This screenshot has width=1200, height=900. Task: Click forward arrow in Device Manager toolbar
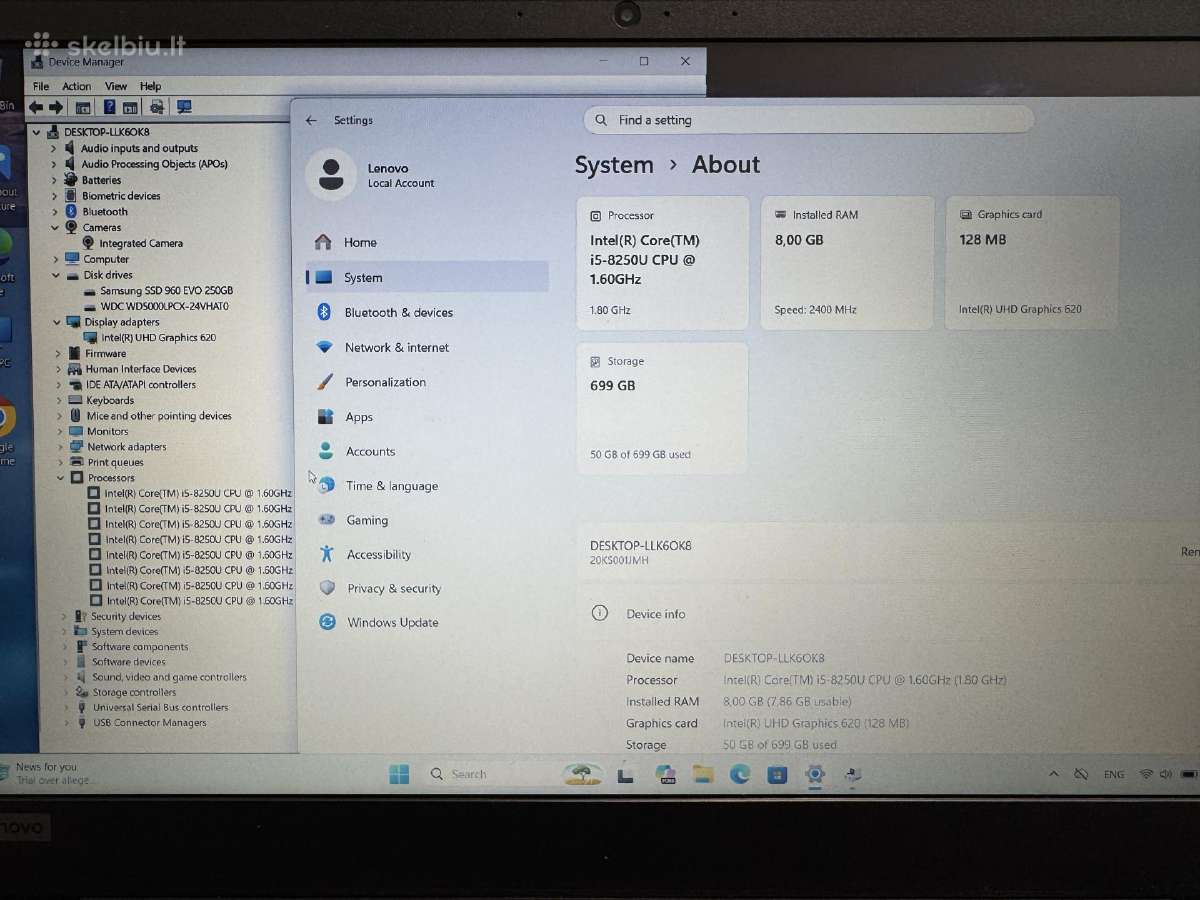(x=55, y=107)
